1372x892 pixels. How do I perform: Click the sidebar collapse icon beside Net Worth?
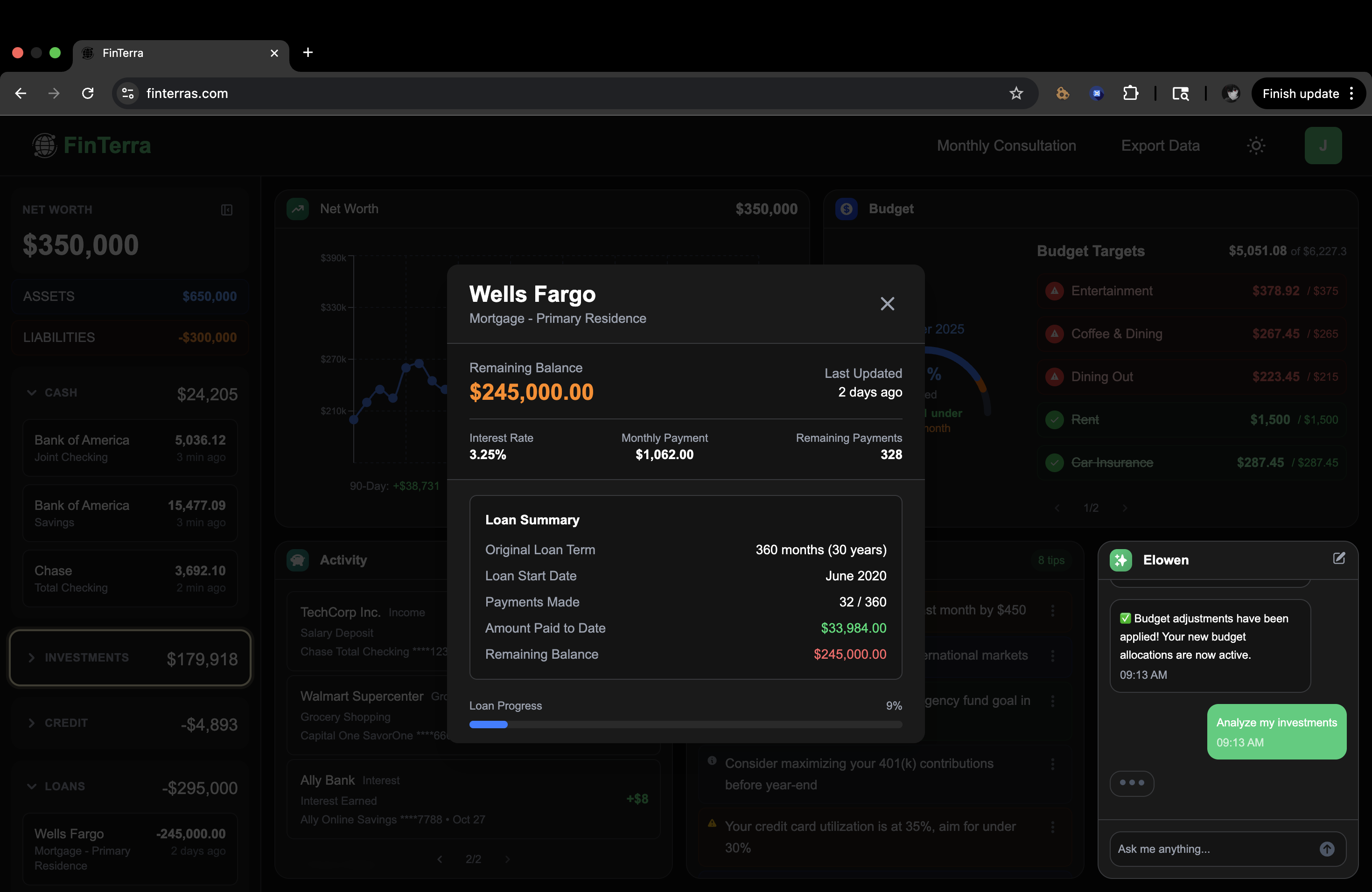tap(226, 210)
